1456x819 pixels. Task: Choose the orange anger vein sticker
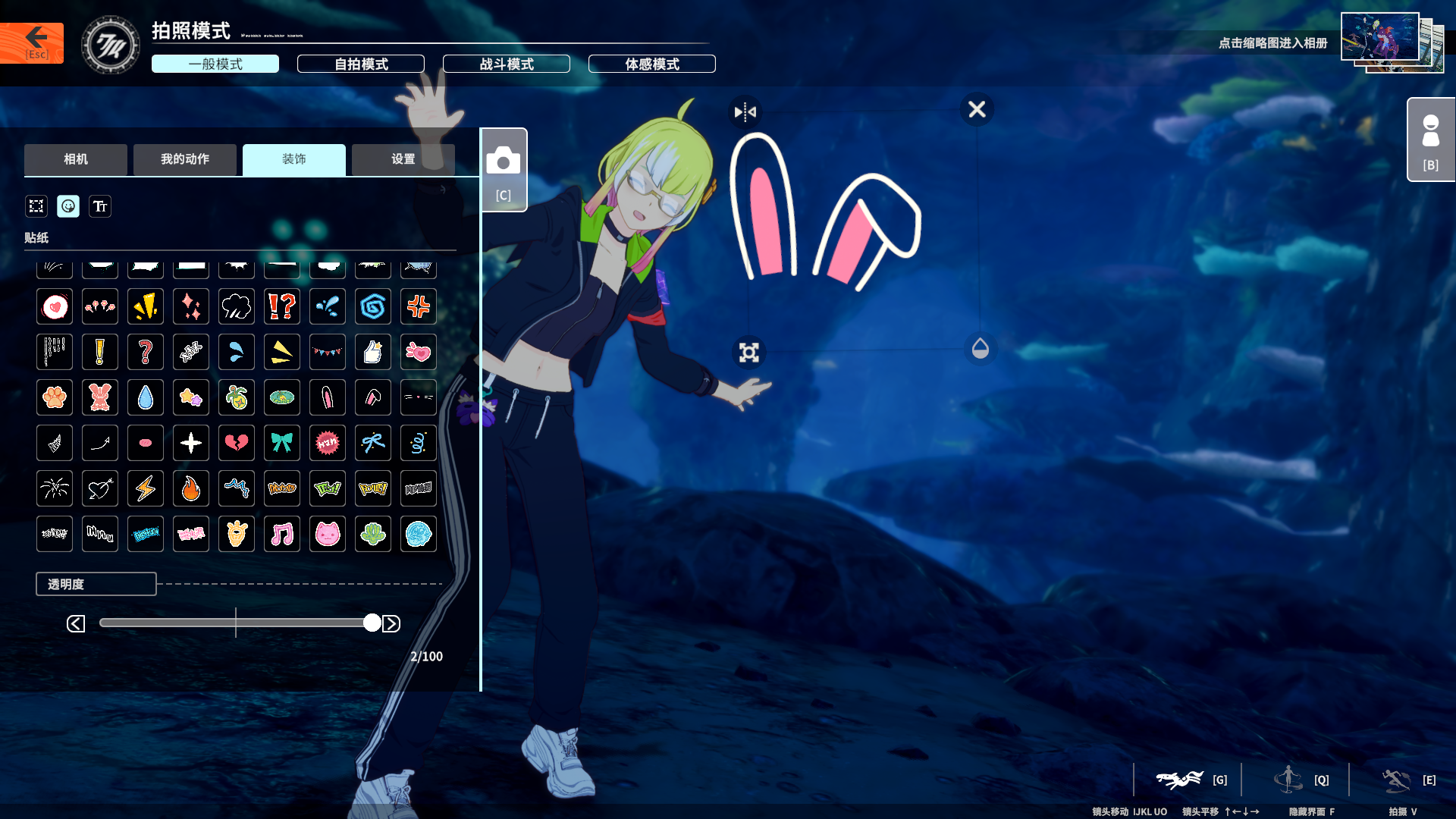[419, 306]
